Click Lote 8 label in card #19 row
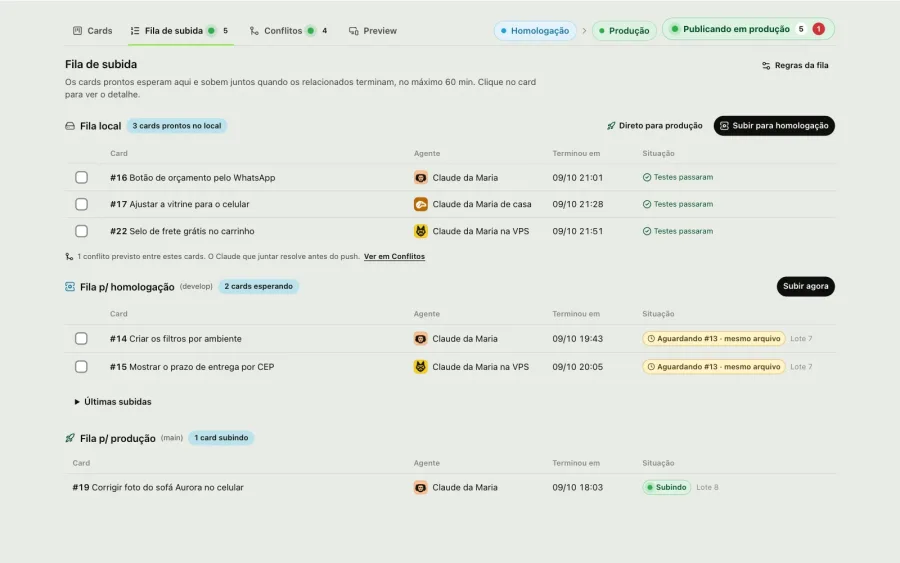900x563 pixels. 707,487
